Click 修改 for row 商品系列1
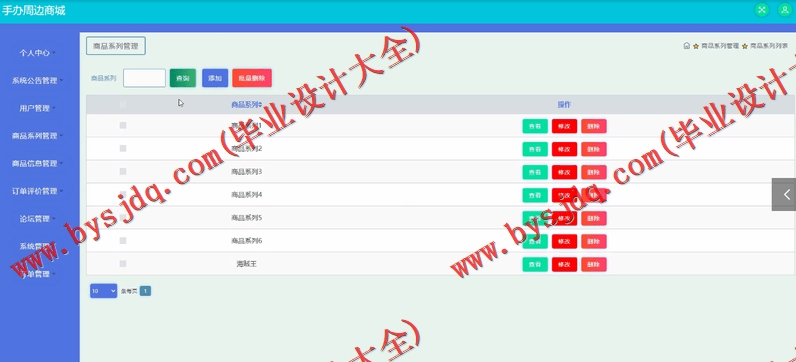796x362 pixels. (565, 126)
